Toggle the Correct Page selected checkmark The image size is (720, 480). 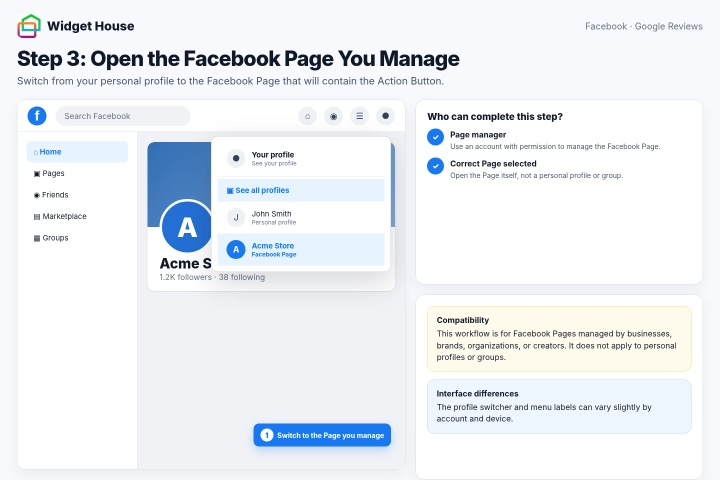(435, 166)
